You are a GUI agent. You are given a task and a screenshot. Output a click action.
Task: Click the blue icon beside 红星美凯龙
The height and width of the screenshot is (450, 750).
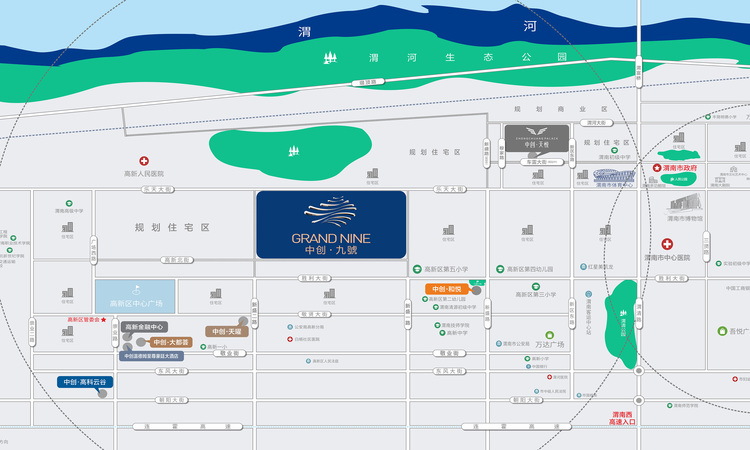(584, 267)
